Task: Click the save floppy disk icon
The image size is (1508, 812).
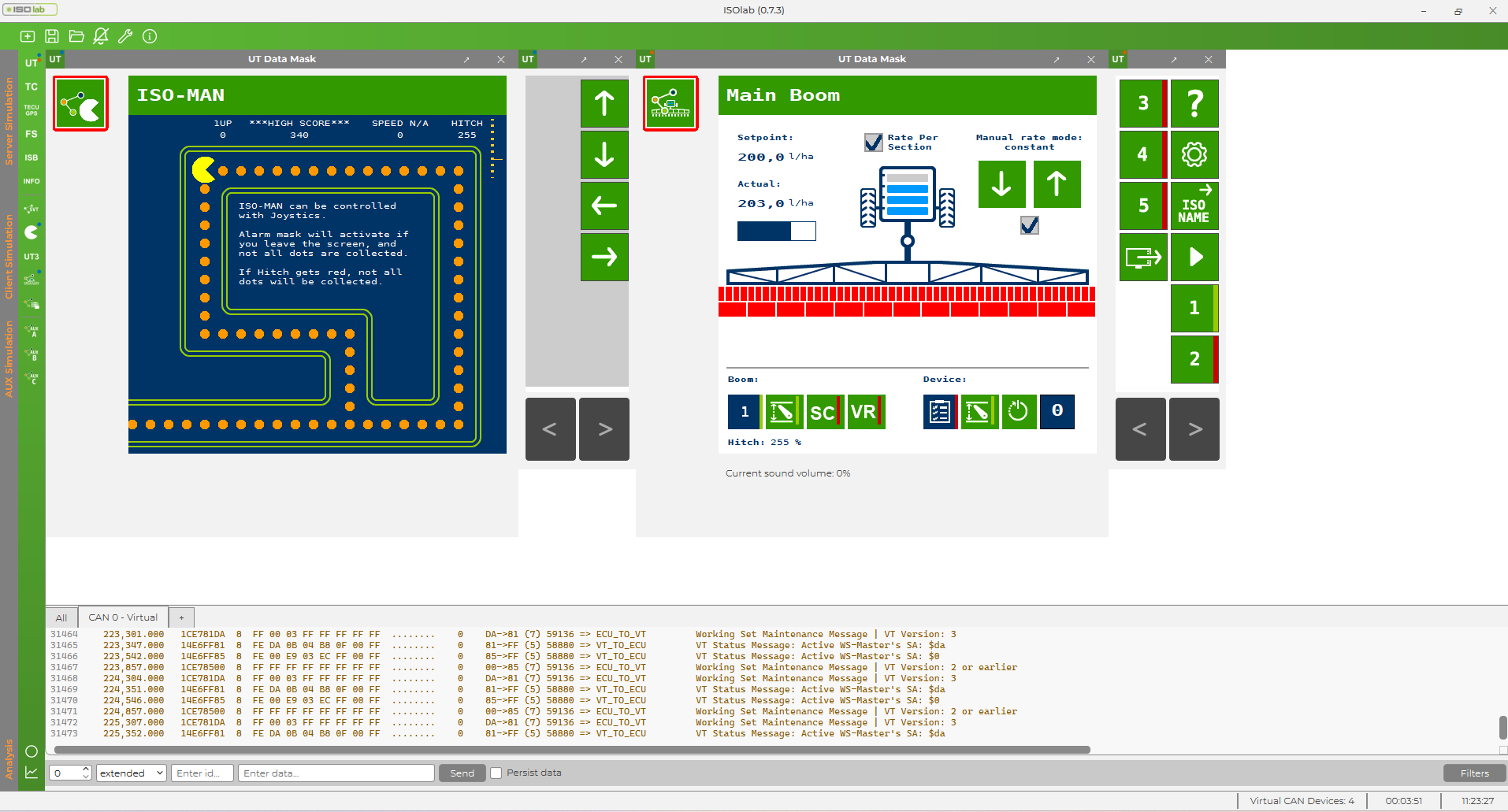Action: [x=52, y=36]
